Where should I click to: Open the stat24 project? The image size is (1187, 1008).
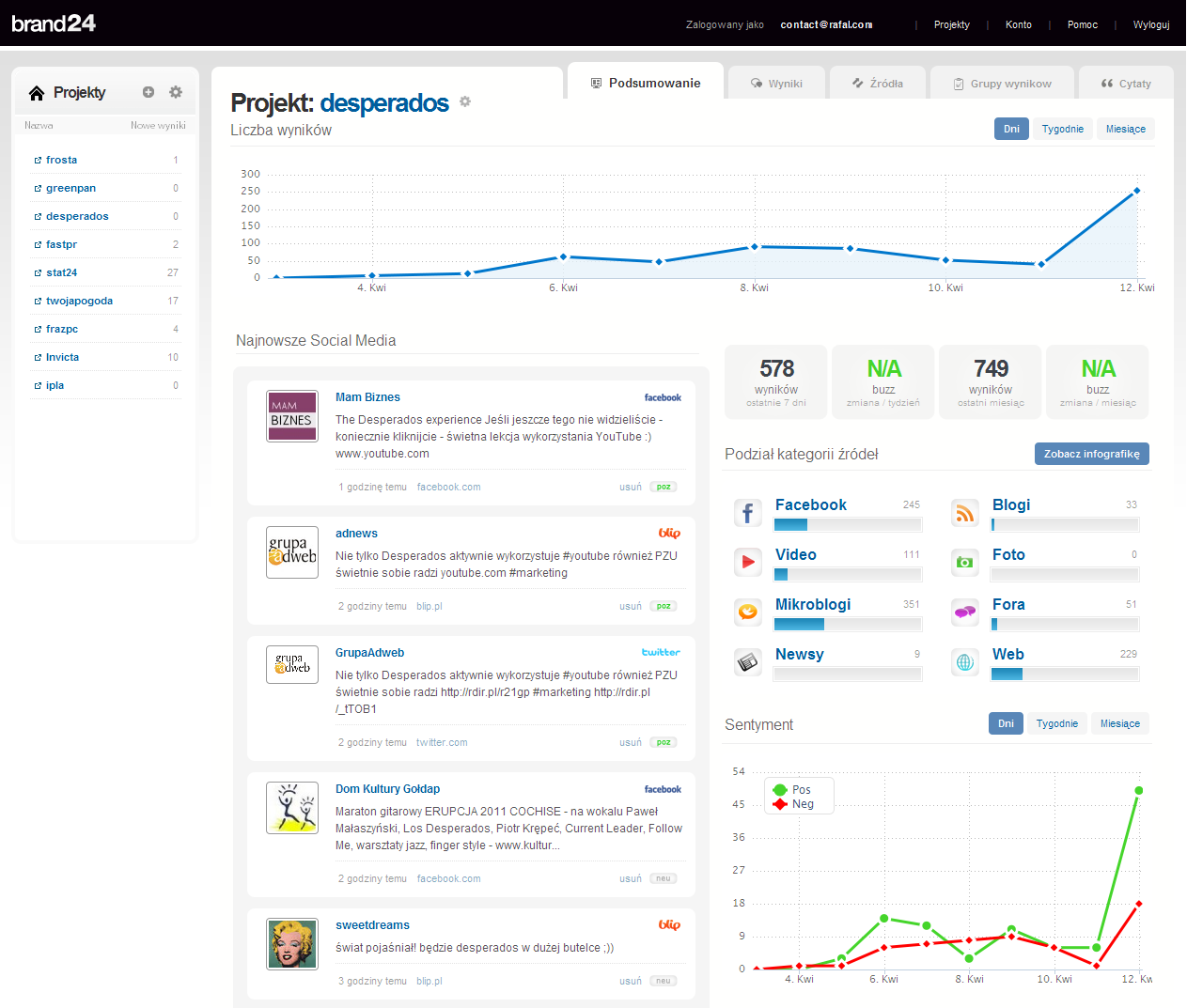(62, 272)
